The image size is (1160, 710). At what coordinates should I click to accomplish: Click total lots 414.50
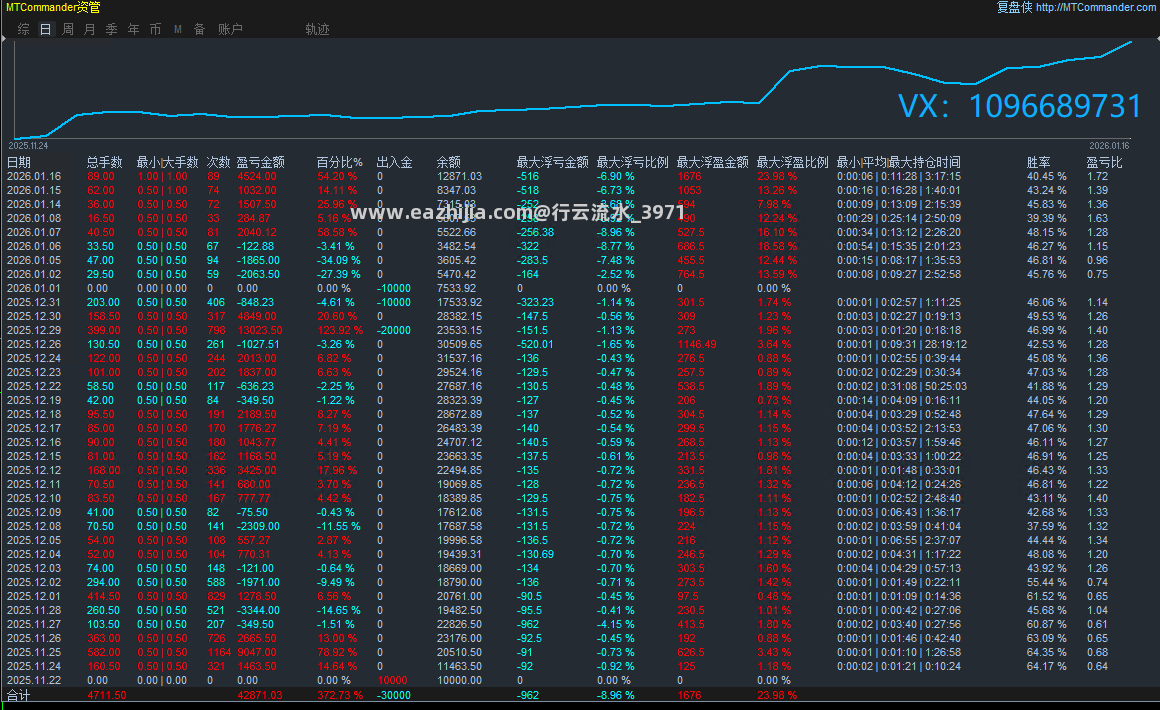pyautogui.click(x=104, y=597)
